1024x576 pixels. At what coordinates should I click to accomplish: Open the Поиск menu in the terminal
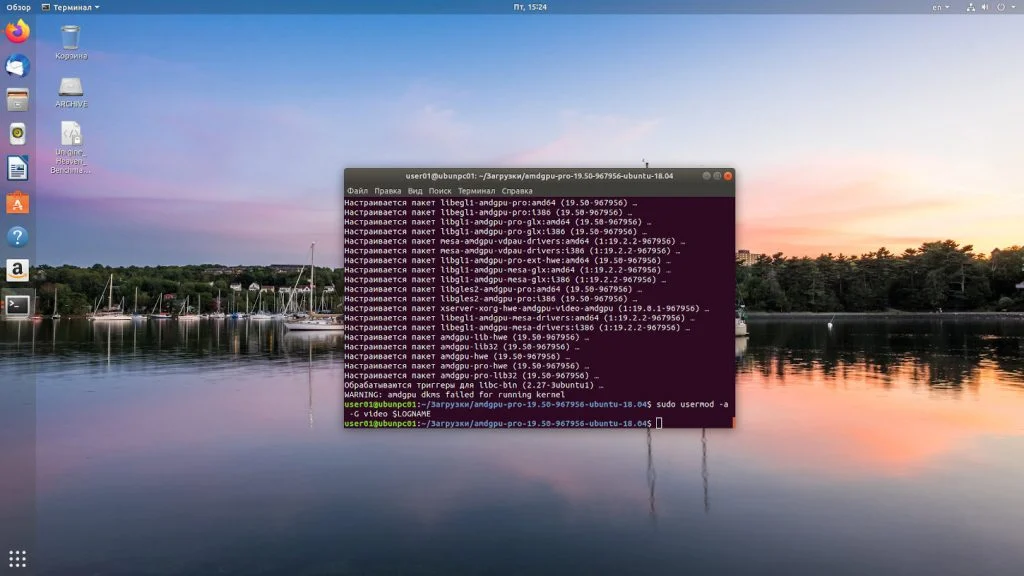(x=440, y=191)
